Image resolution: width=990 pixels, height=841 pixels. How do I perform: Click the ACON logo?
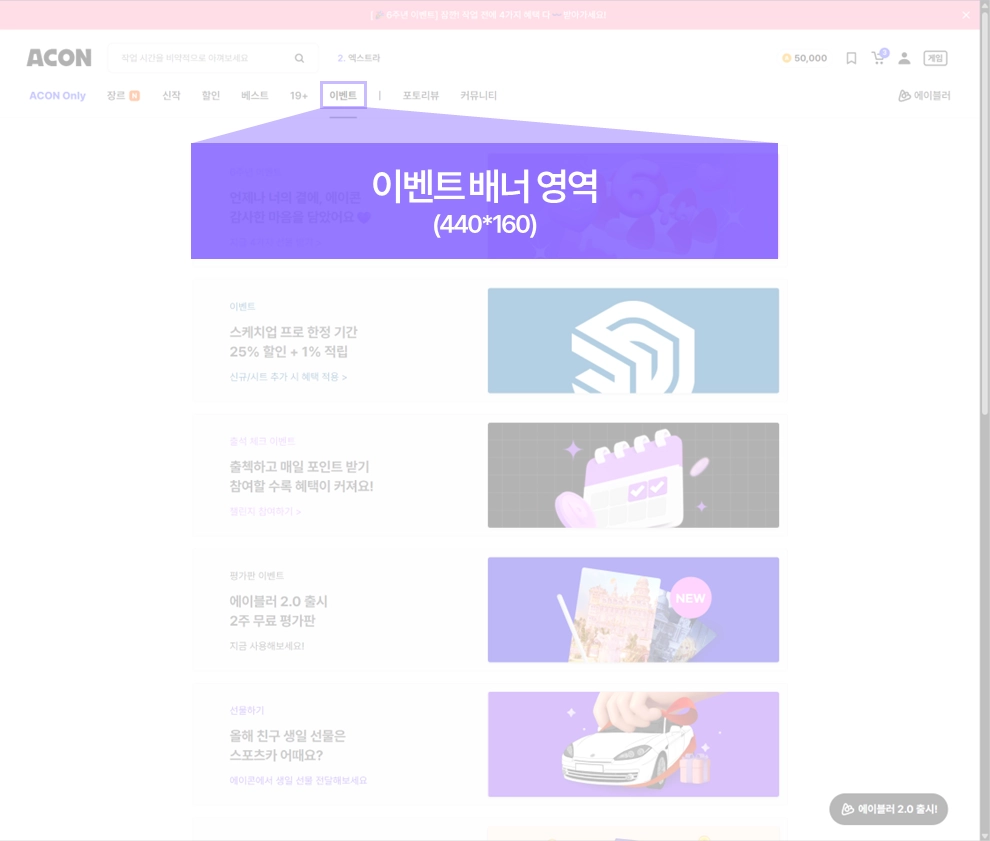[59, 58]
